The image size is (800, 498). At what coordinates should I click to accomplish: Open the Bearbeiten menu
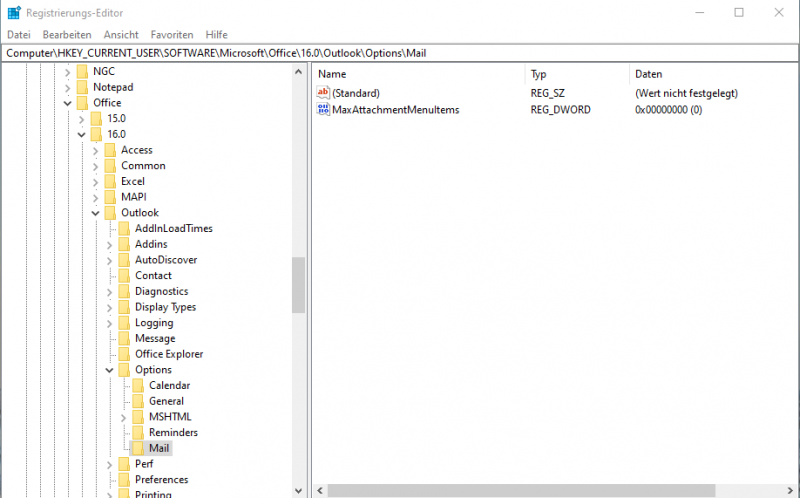click(x=67, y=35)
